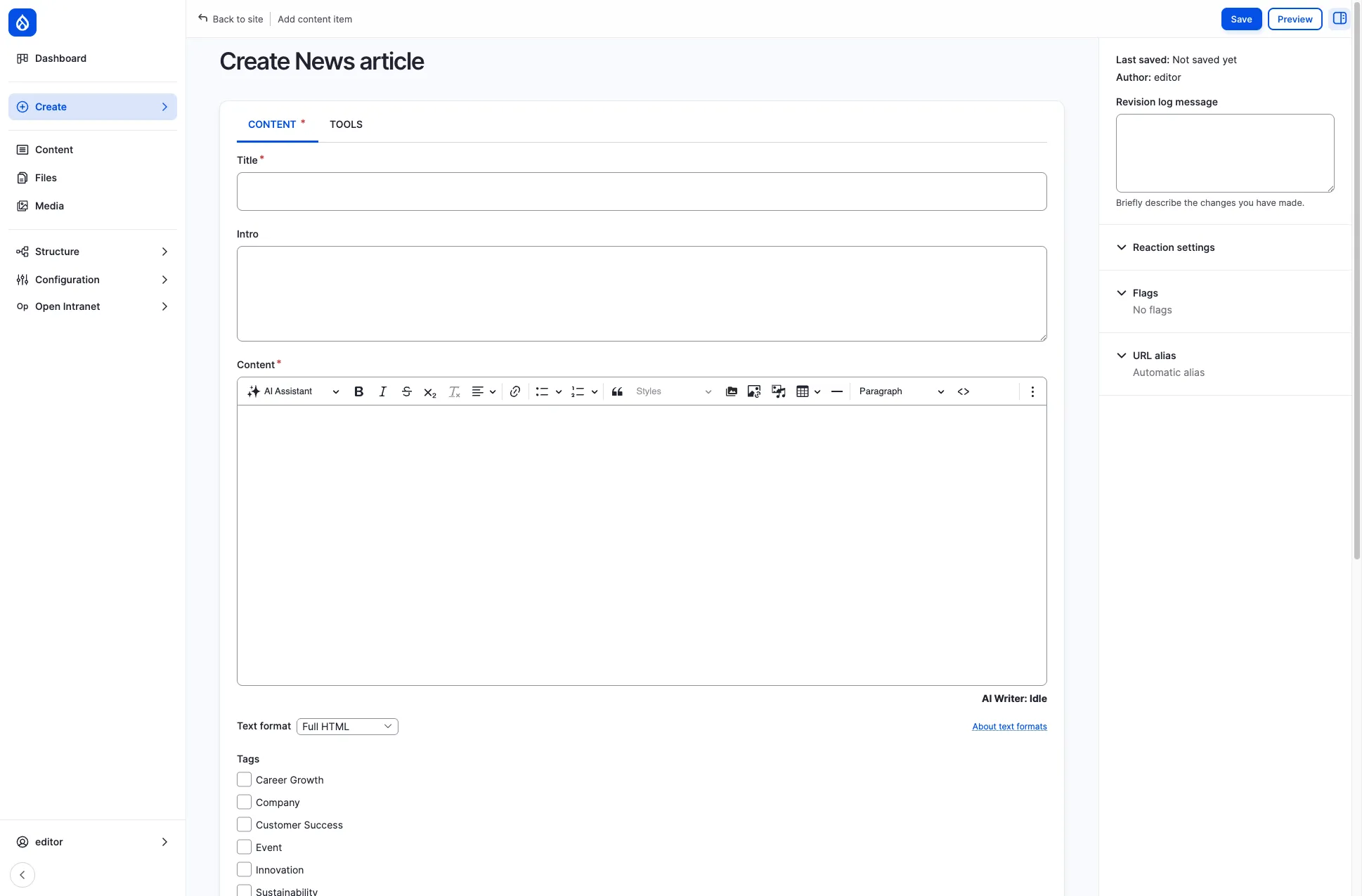The width and height of the screenshot is (1362, 896).
Task: Switch to the TOOLS tab
Action: pyautogui.click(x=346, y=124)
